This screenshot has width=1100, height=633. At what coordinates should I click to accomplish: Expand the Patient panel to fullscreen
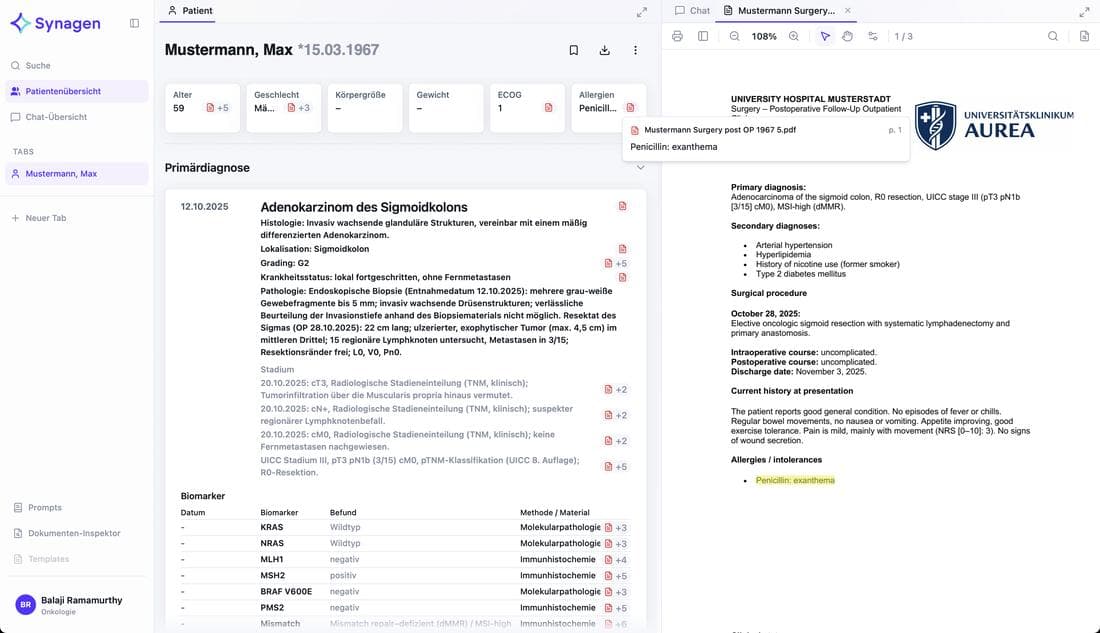point(642,12)
